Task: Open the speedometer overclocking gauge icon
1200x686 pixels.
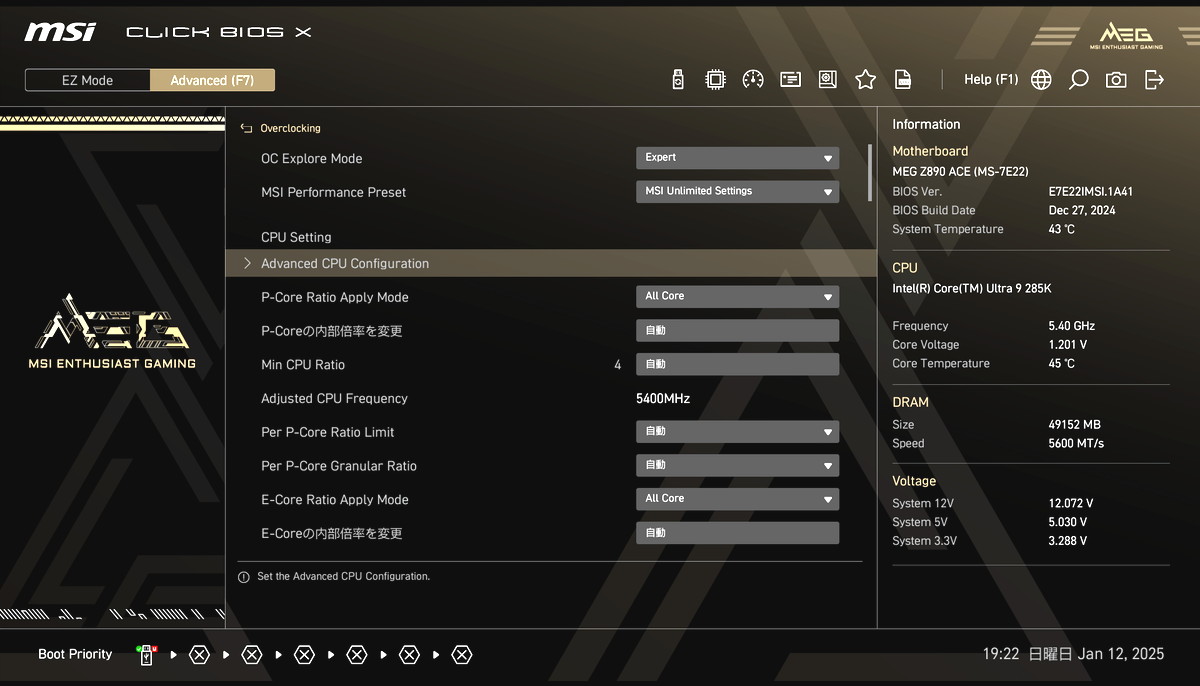Action: [753, 80]
